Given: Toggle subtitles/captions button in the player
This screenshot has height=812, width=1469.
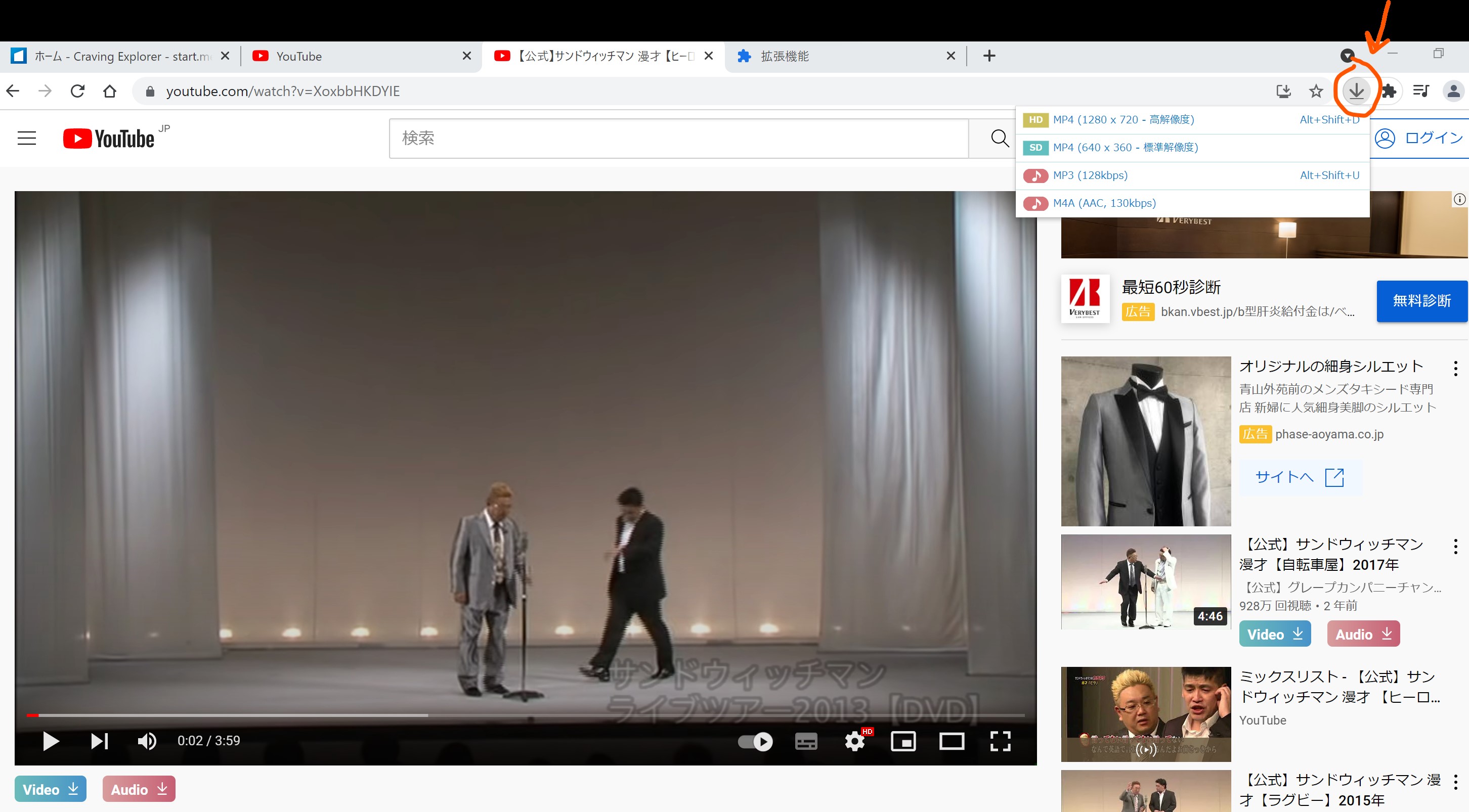Looking at the screenshot, I should point(806,741).
